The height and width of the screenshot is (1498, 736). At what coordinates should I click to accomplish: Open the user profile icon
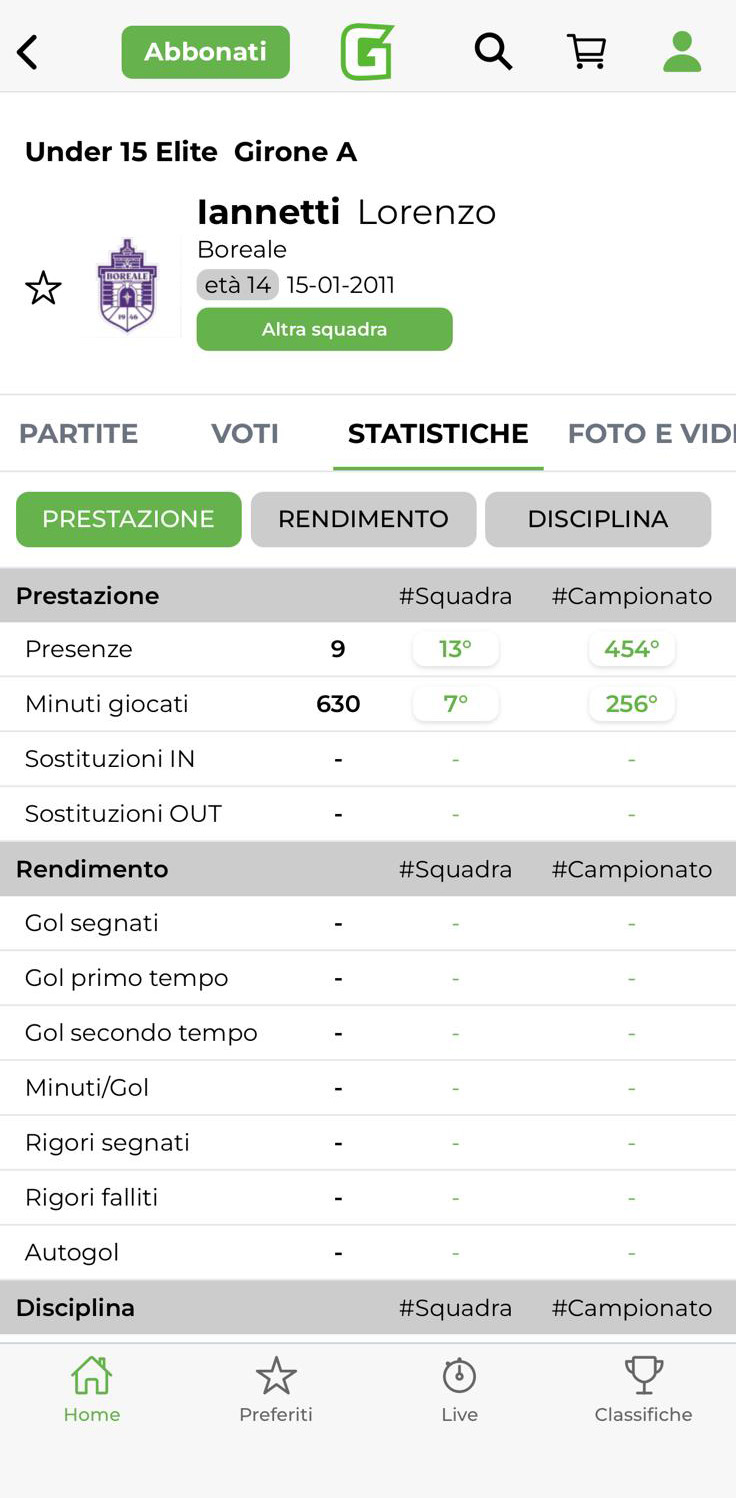pos(682,51)
